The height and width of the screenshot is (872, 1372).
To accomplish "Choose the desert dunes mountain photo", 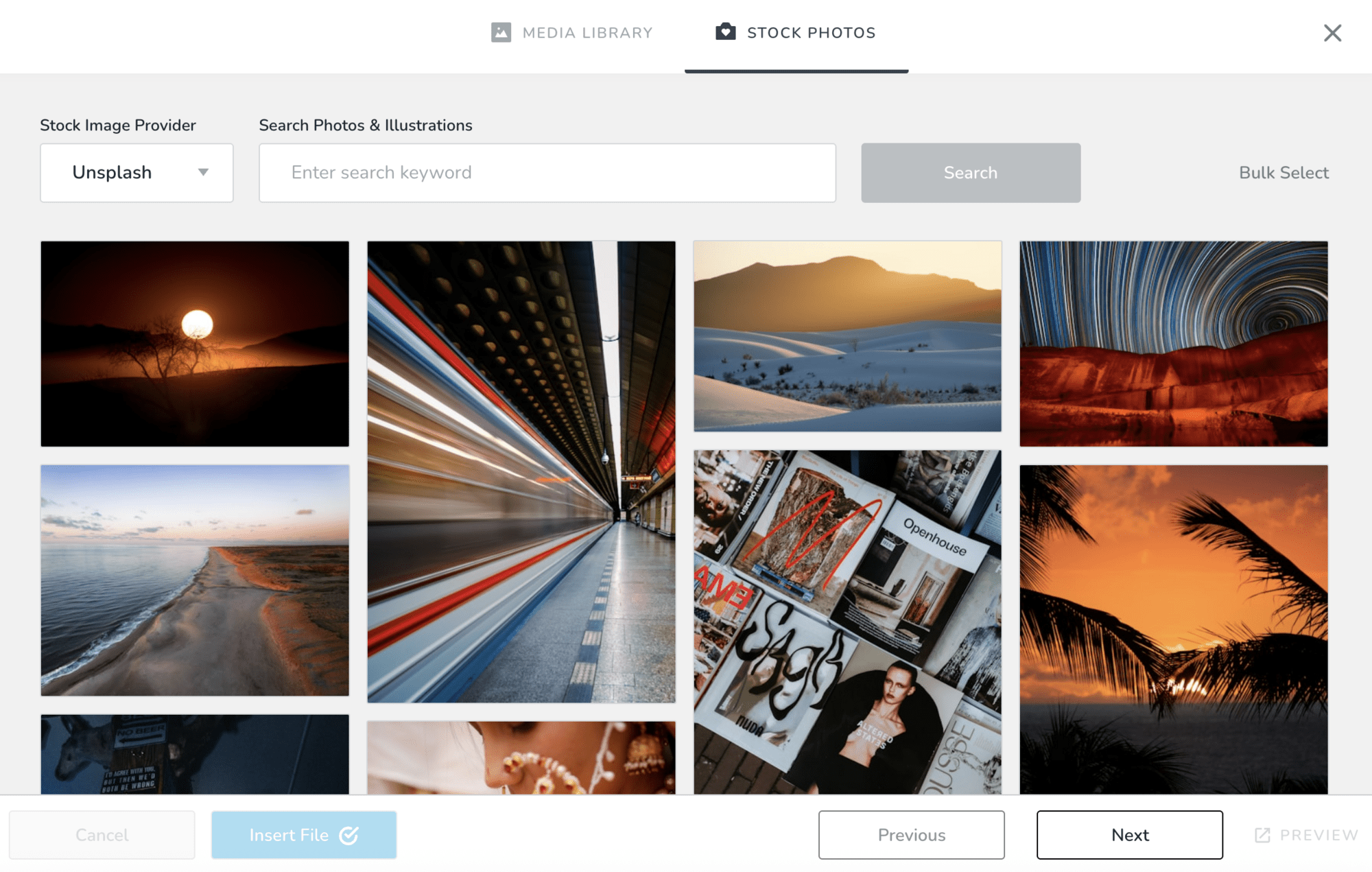I will [x=847, y=336].
